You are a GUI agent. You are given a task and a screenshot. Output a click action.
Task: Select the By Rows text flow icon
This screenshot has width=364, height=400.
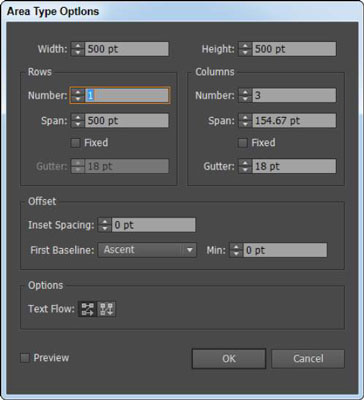point(87,309)
